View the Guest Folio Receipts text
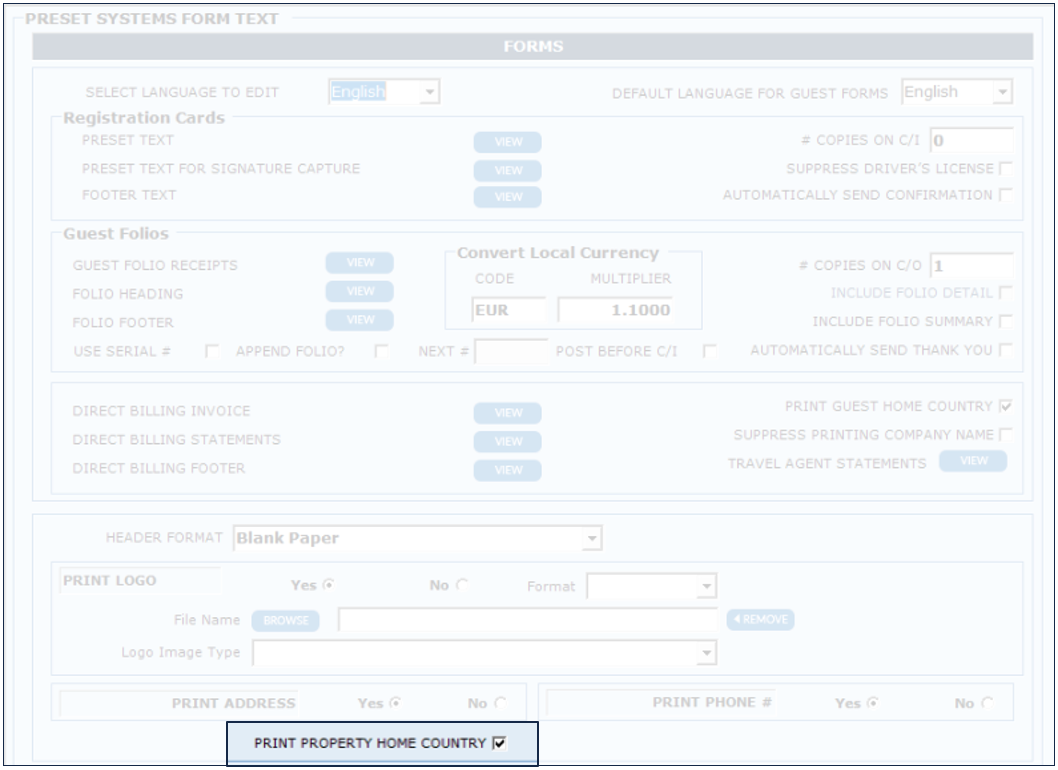The width and height of the screenshot is (1058, 770). (359, 263)
